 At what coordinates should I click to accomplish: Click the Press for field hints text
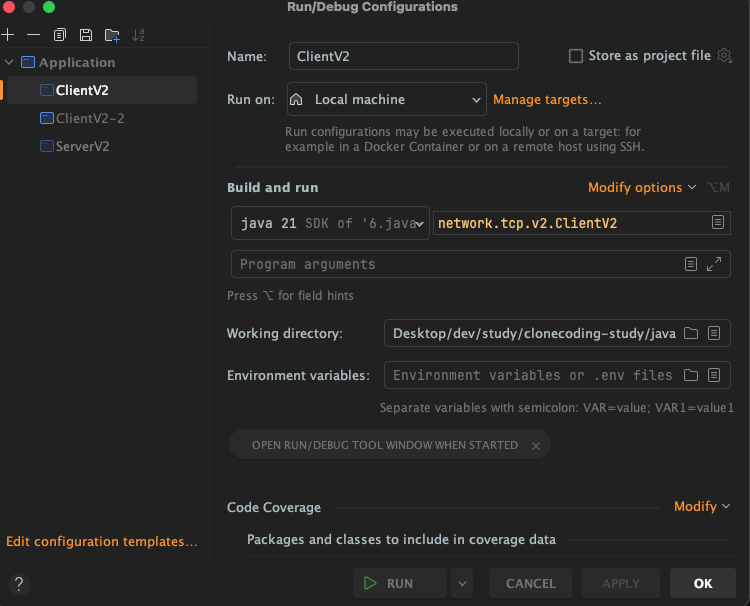click(290, 296)
